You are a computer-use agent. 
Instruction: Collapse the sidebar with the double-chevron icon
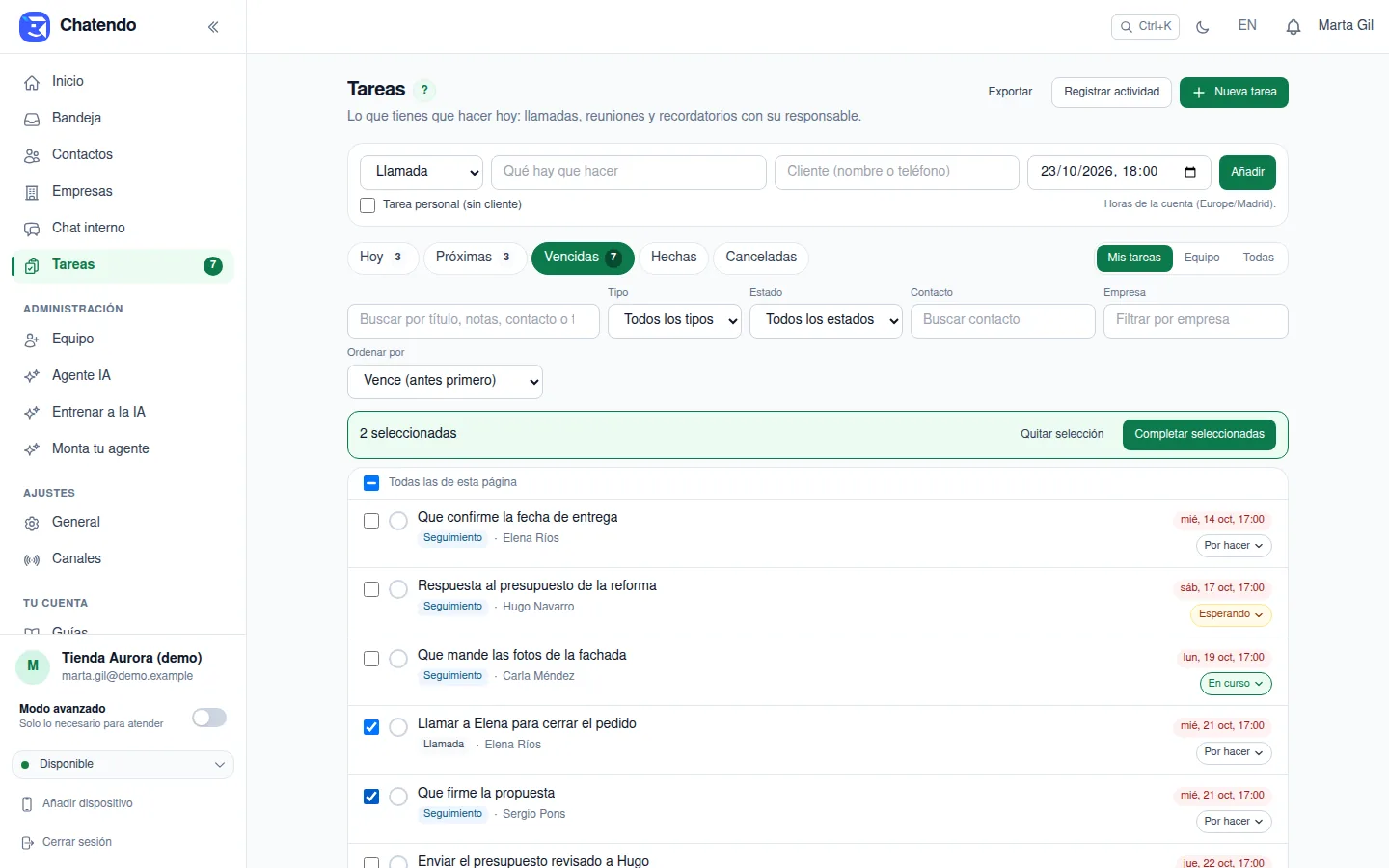tap(213, 27)
